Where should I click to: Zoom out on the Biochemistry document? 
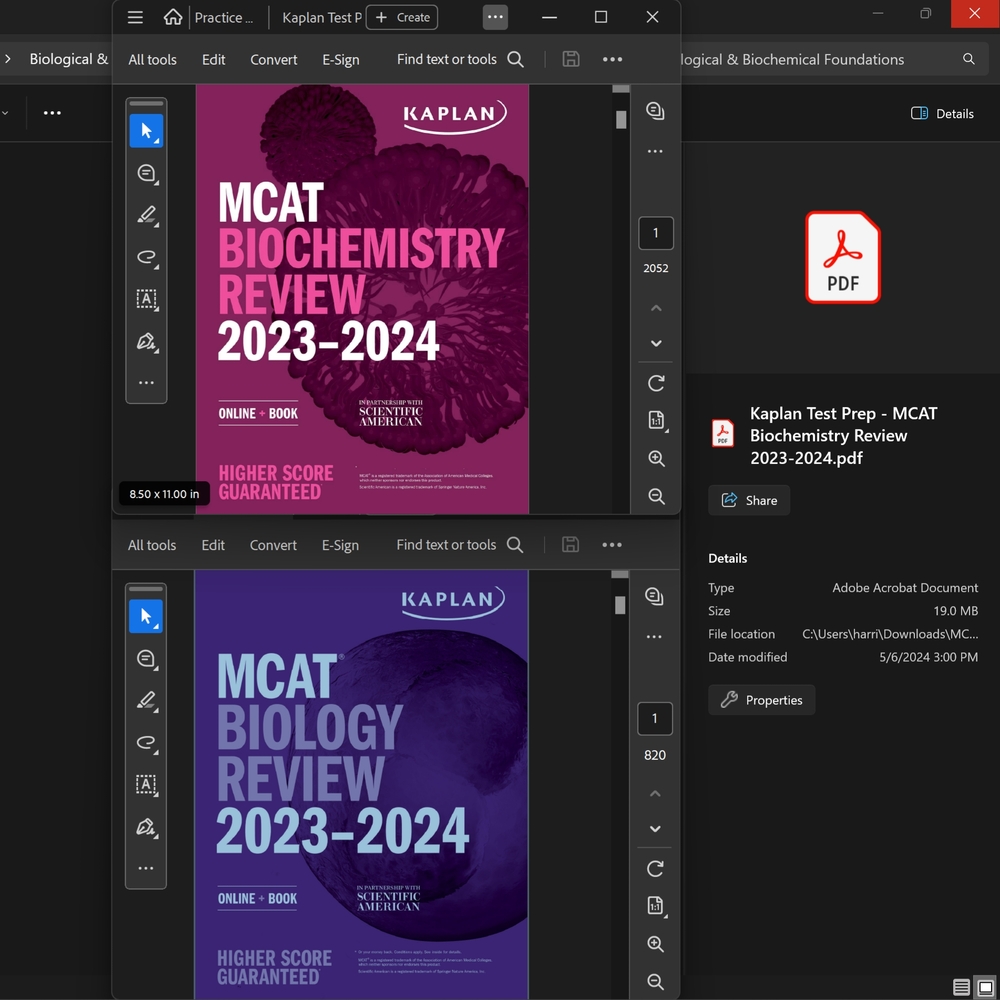coord(656,497)
